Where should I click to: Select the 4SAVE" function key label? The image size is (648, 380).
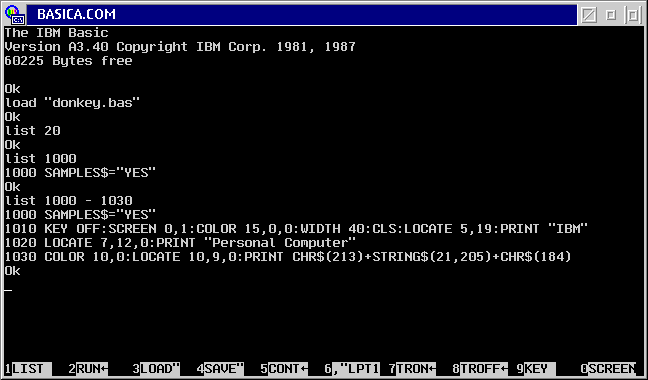click(220, 368)
